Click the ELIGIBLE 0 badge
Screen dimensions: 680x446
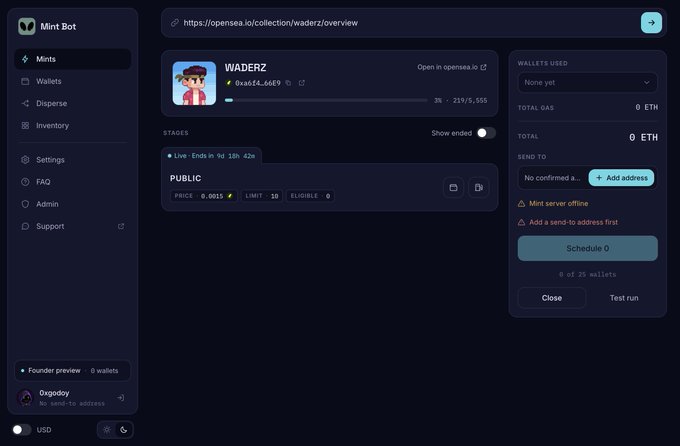pos(310,196)
